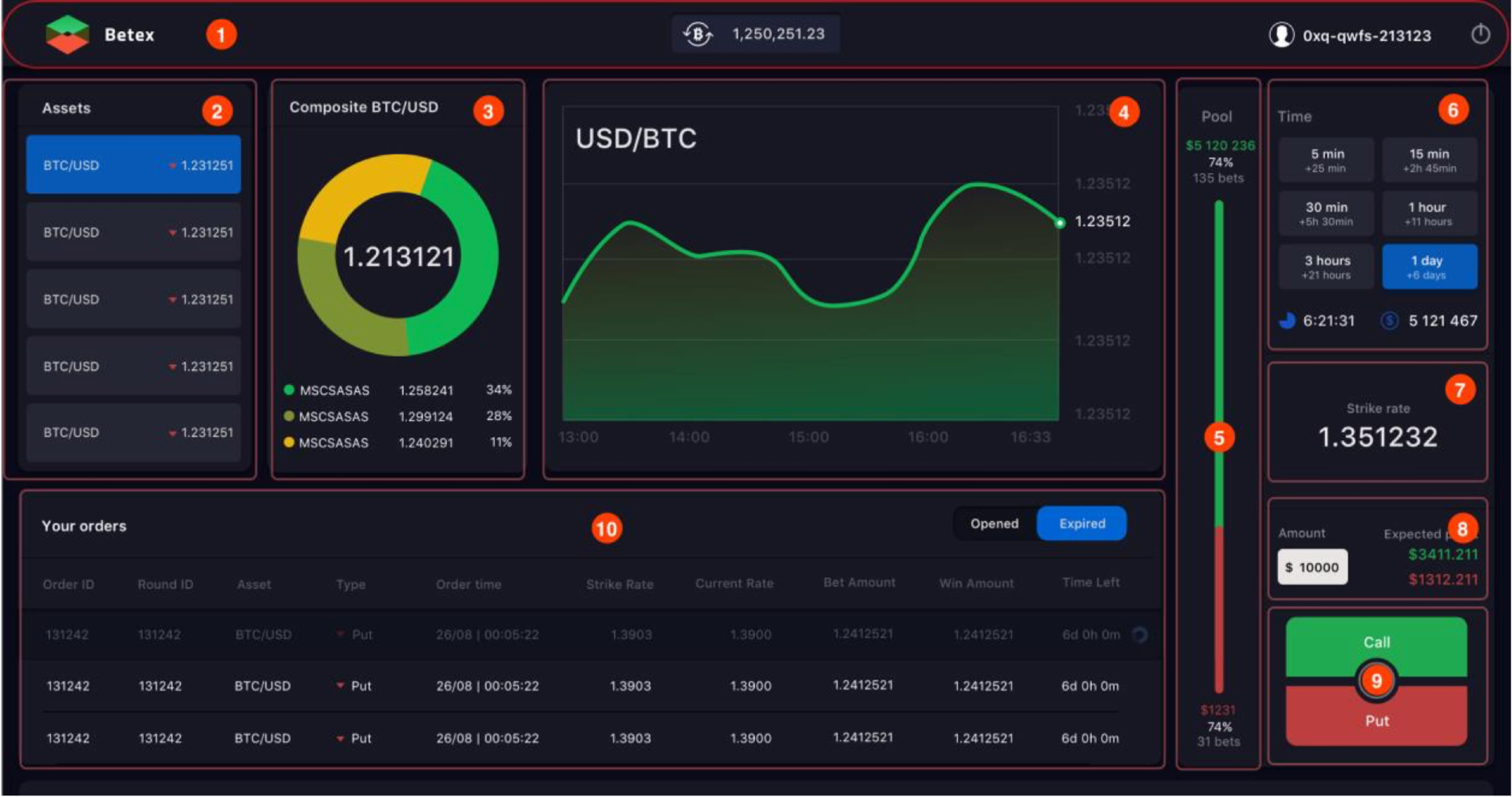Click the $3411.211 expected payout value

point(1443,554)
